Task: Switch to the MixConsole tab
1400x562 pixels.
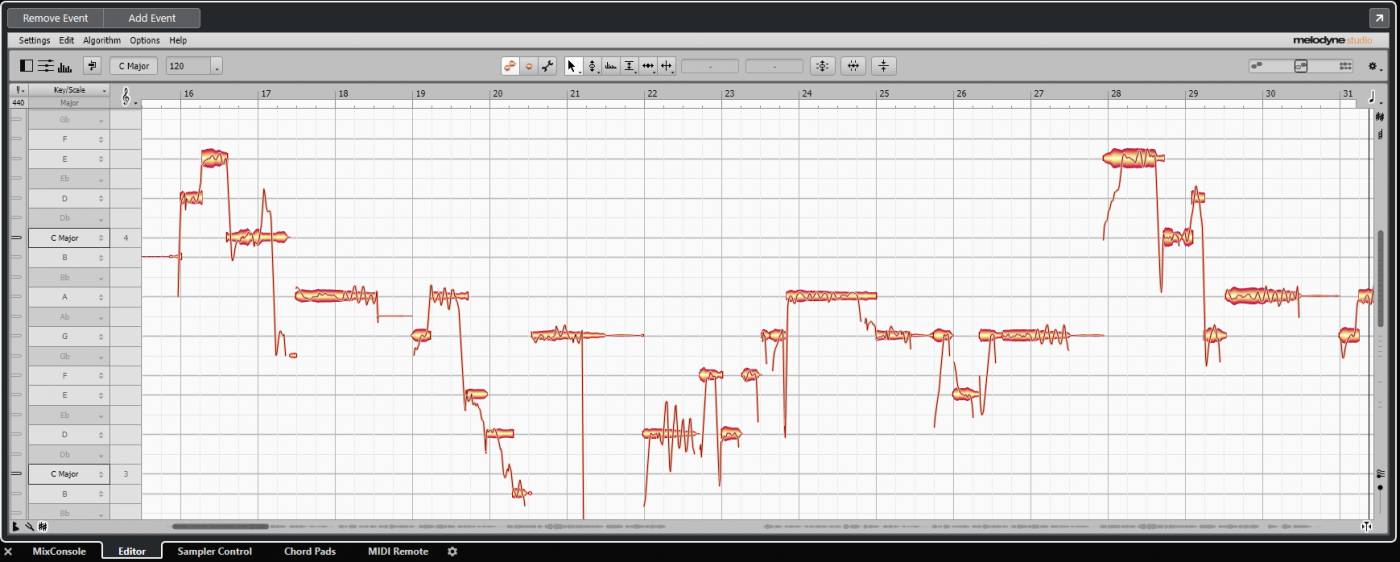Action: point(59,551)
